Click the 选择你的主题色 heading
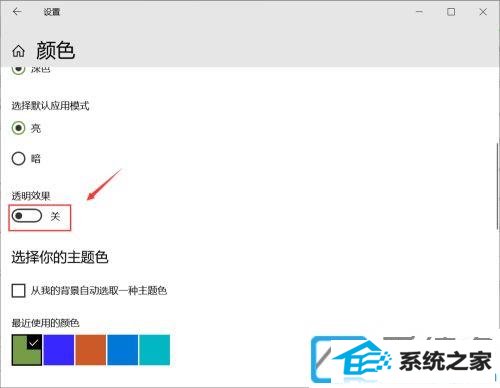Image resolution: width=500 pixels, height=388 pixels. (x=60, y=257)
